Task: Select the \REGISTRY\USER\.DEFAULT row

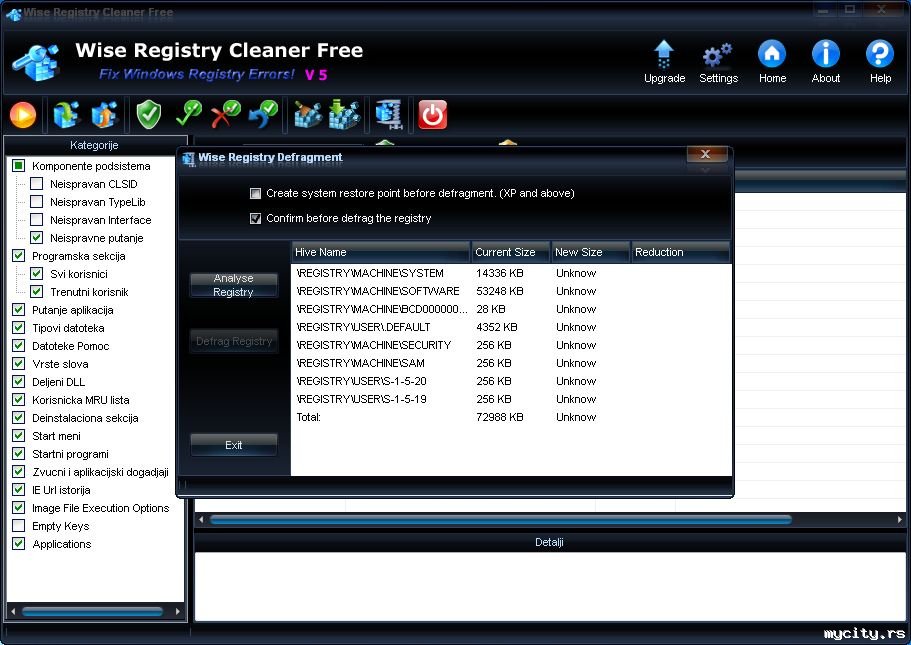Action: [511, 327]
